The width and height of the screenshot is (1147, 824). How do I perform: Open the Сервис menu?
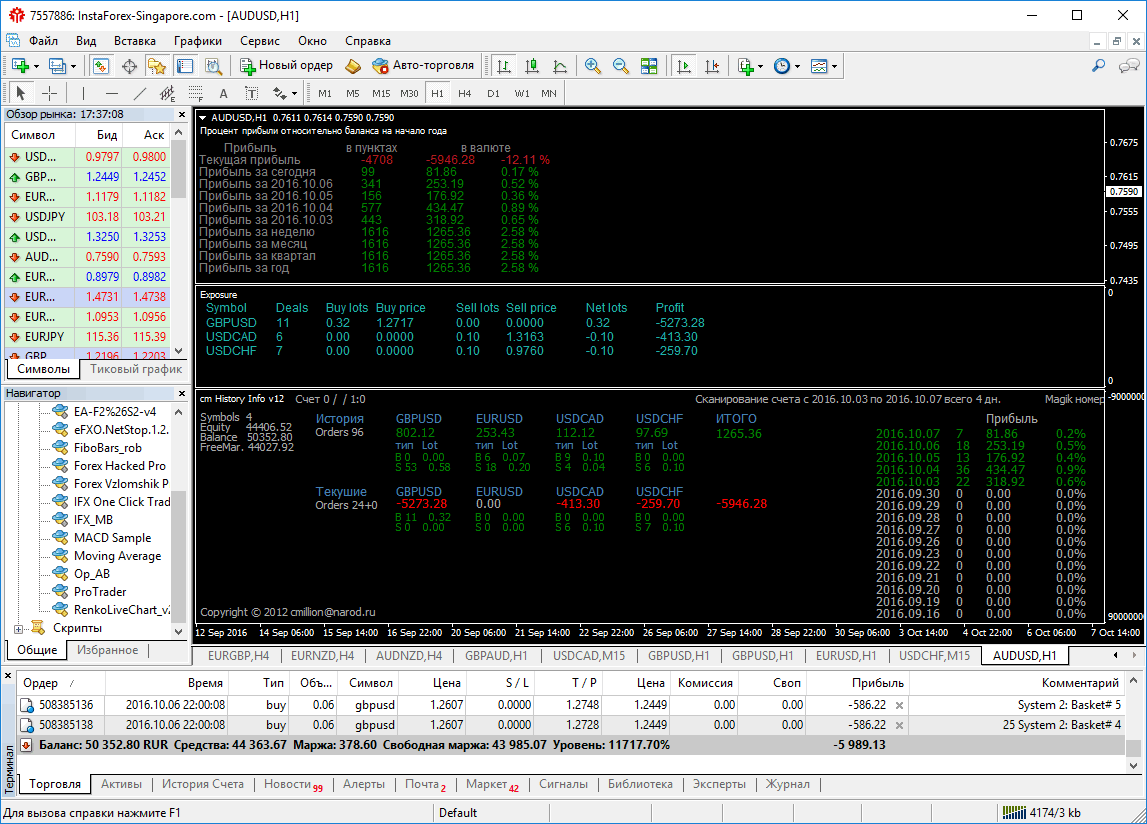click(260, 41)
